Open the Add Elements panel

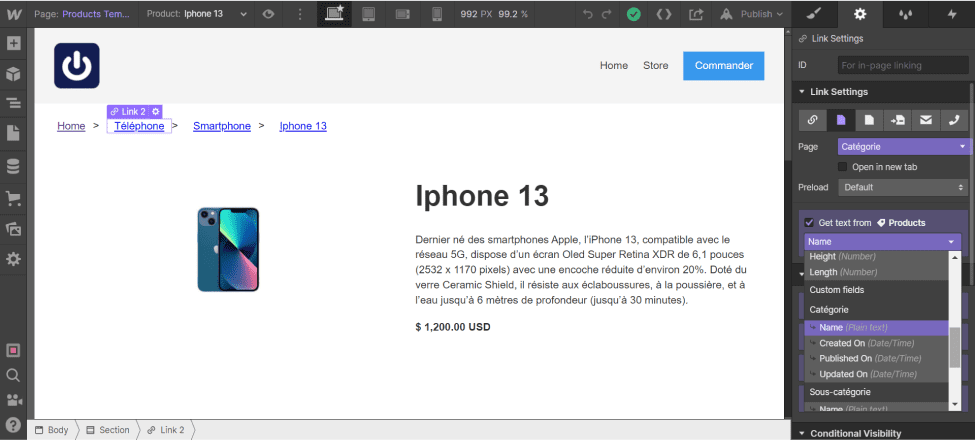[x=13, y=44]
